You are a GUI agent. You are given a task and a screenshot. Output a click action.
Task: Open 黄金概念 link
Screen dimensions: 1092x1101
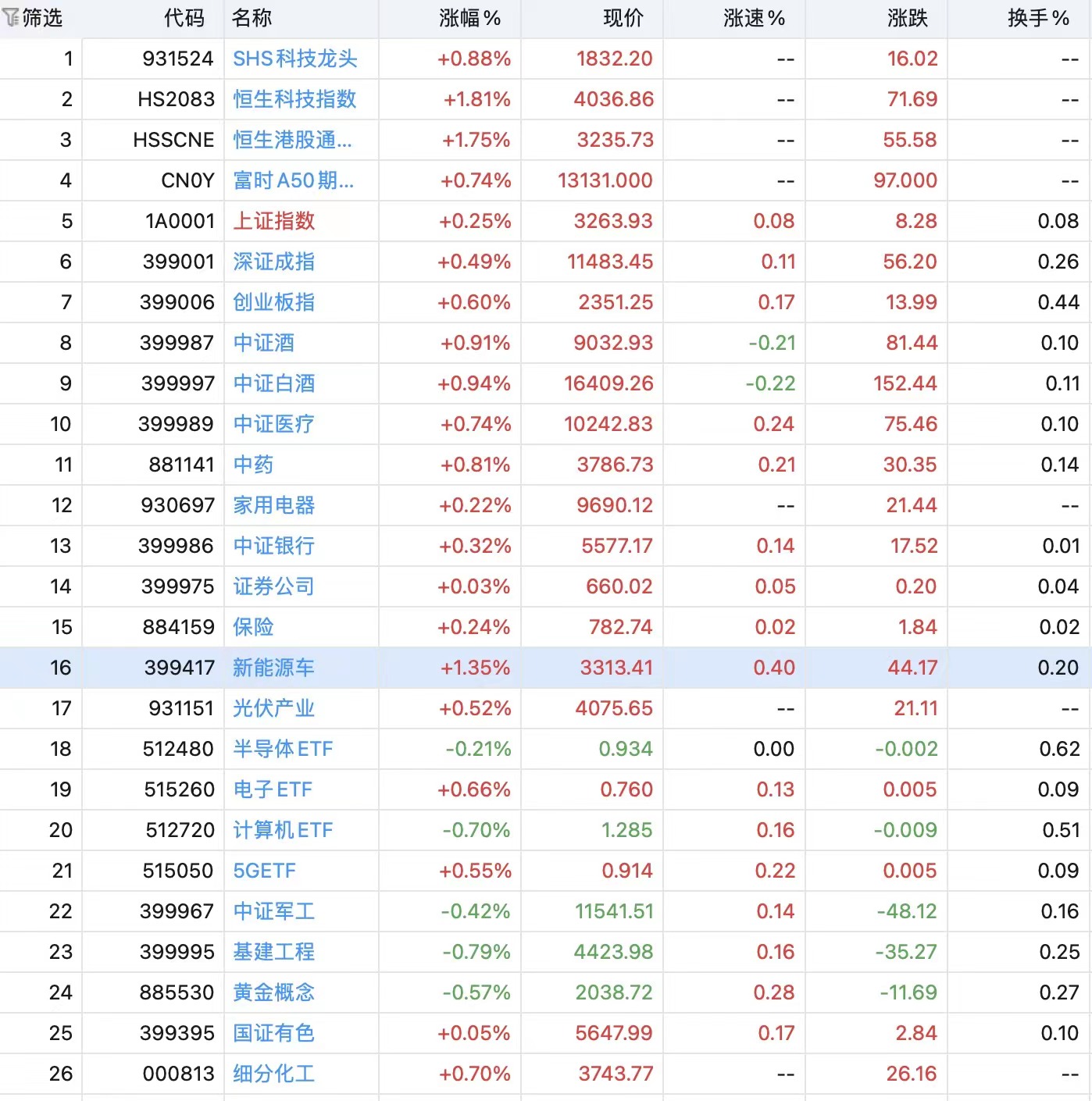273,992
